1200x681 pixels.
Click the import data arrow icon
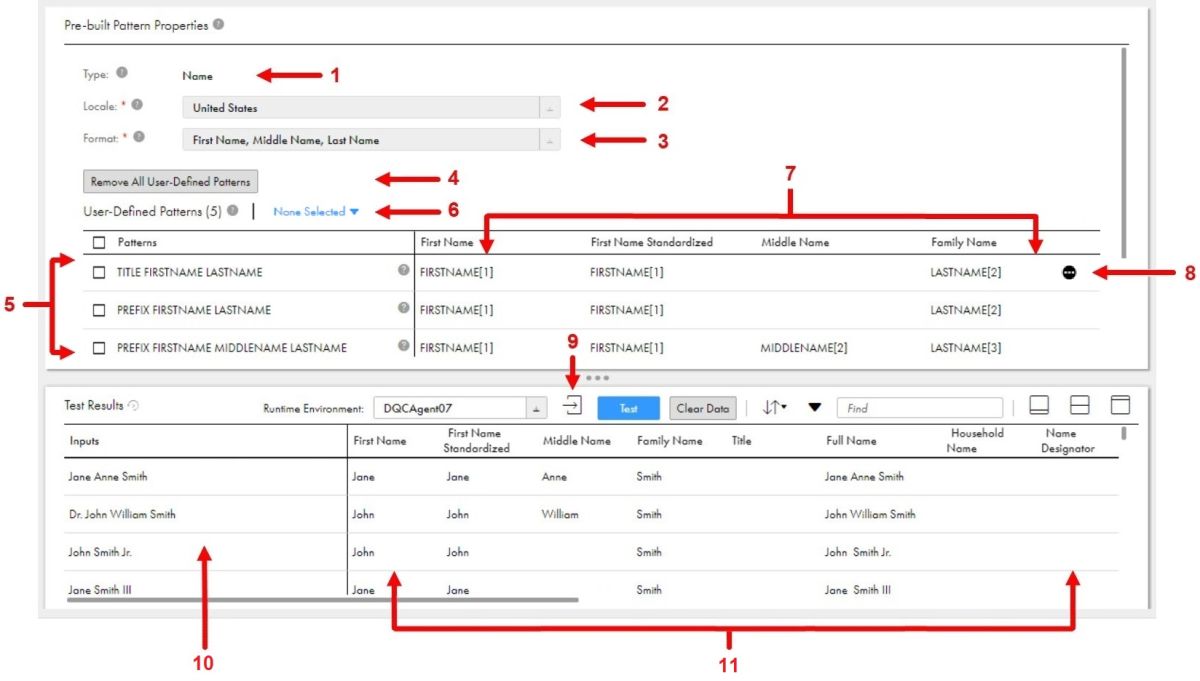[572, 406]
